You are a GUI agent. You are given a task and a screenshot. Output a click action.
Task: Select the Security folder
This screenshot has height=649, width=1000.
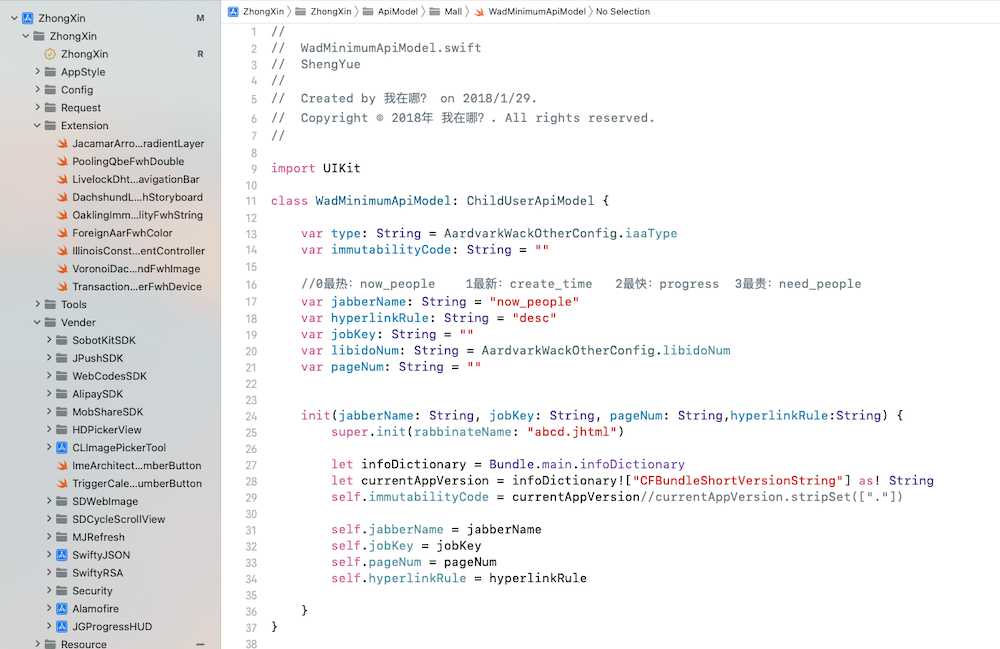(x=92, y=590)
